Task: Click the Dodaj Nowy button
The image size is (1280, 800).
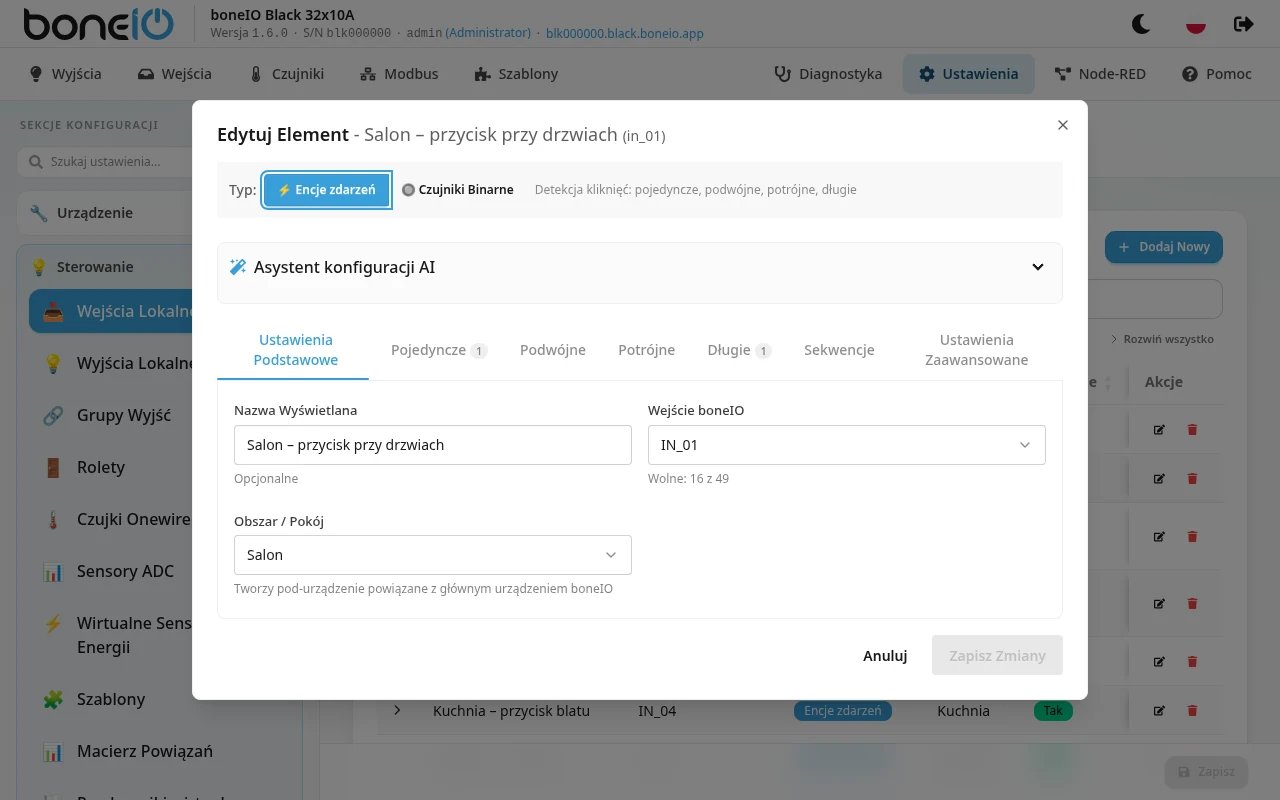Action: [x=1164, y=247]
